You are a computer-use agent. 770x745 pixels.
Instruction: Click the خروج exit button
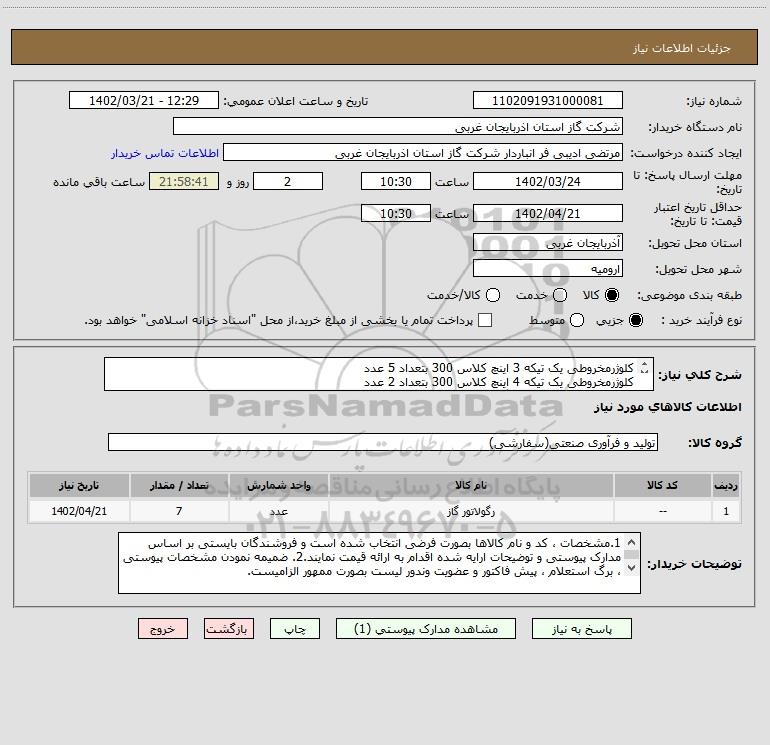coord(163,629)
